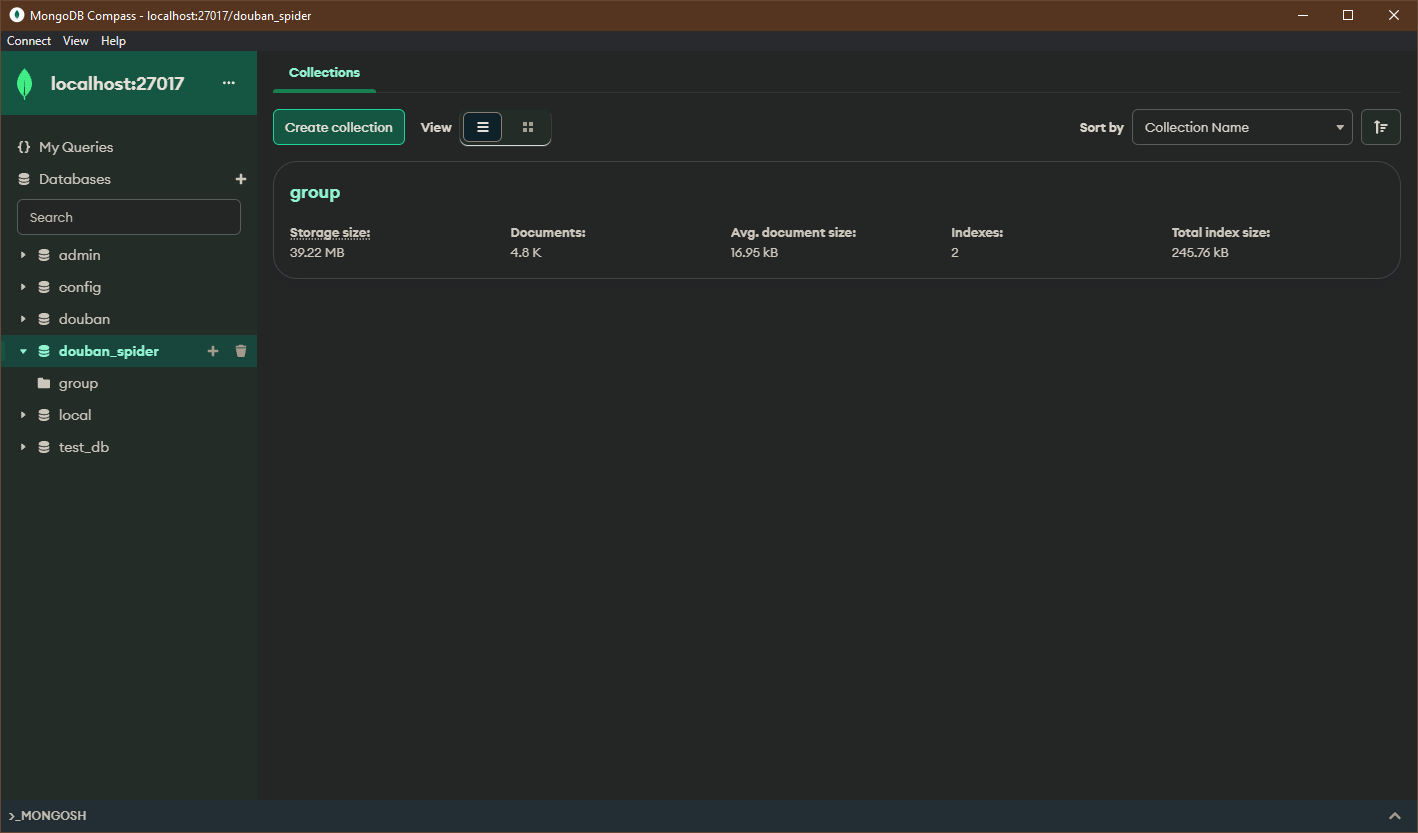This screenshot has height=833, width=1418.
Task: Collapse the douban_spider database
Action: (x=23, y=351)
